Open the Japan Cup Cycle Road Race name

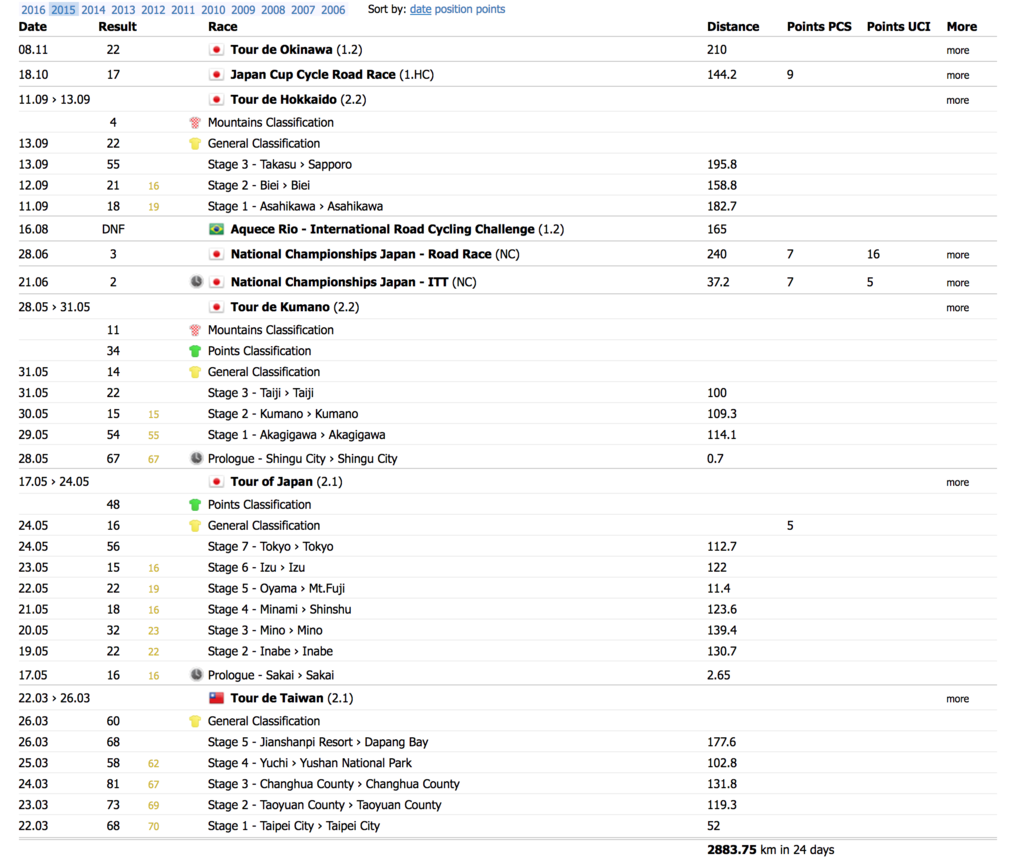click(x=313, y=74)
